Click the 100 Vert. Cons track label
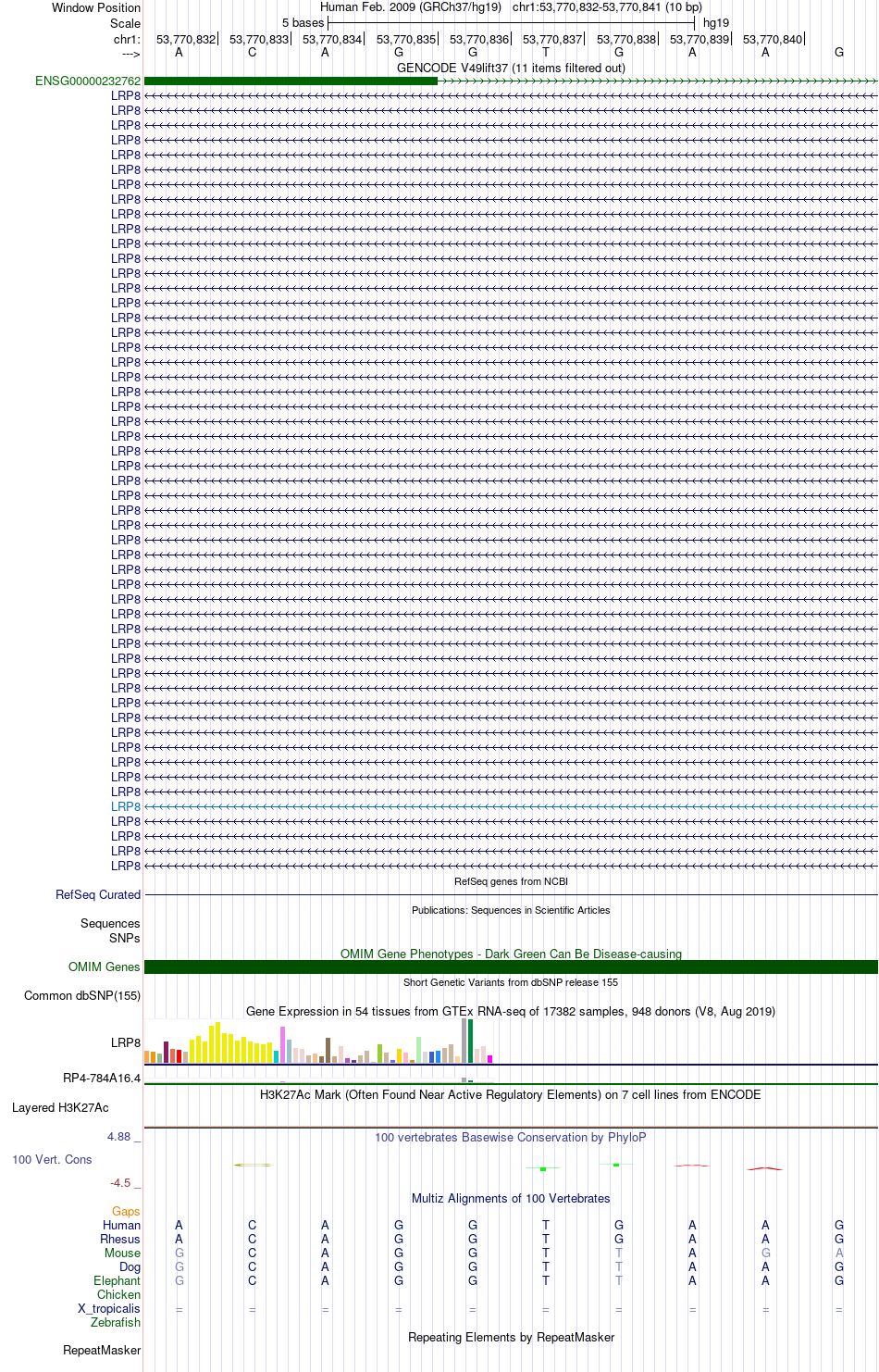 [52, 1160]
